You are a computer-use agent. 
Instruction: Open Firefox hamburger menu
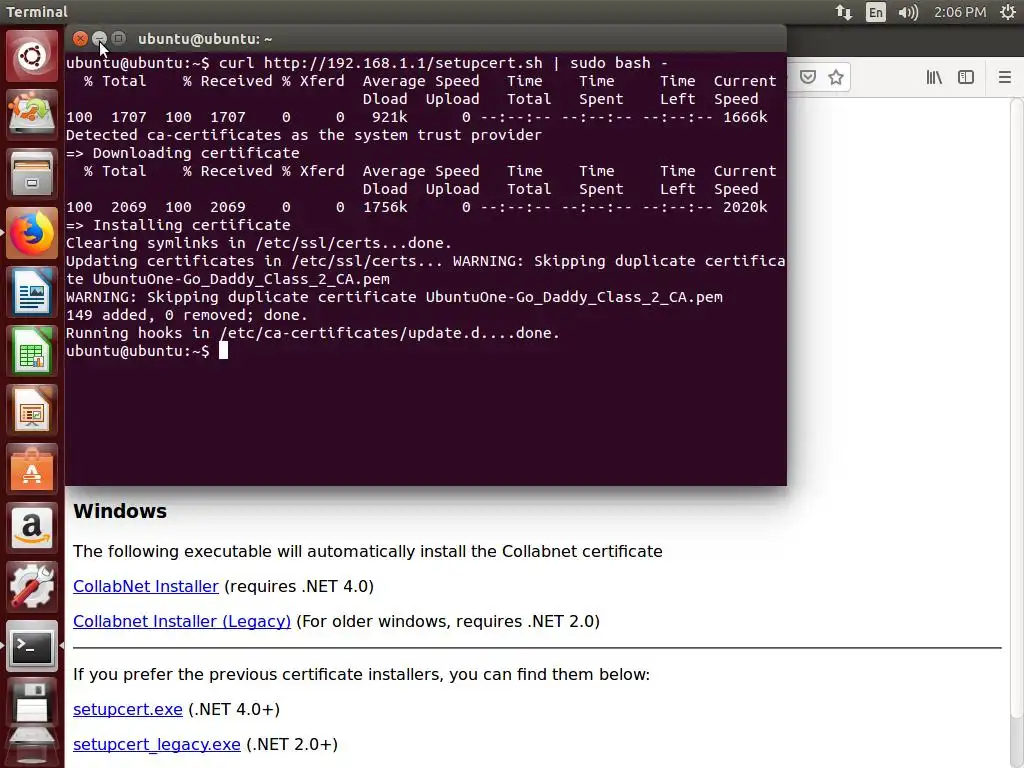click(1004, 77)
